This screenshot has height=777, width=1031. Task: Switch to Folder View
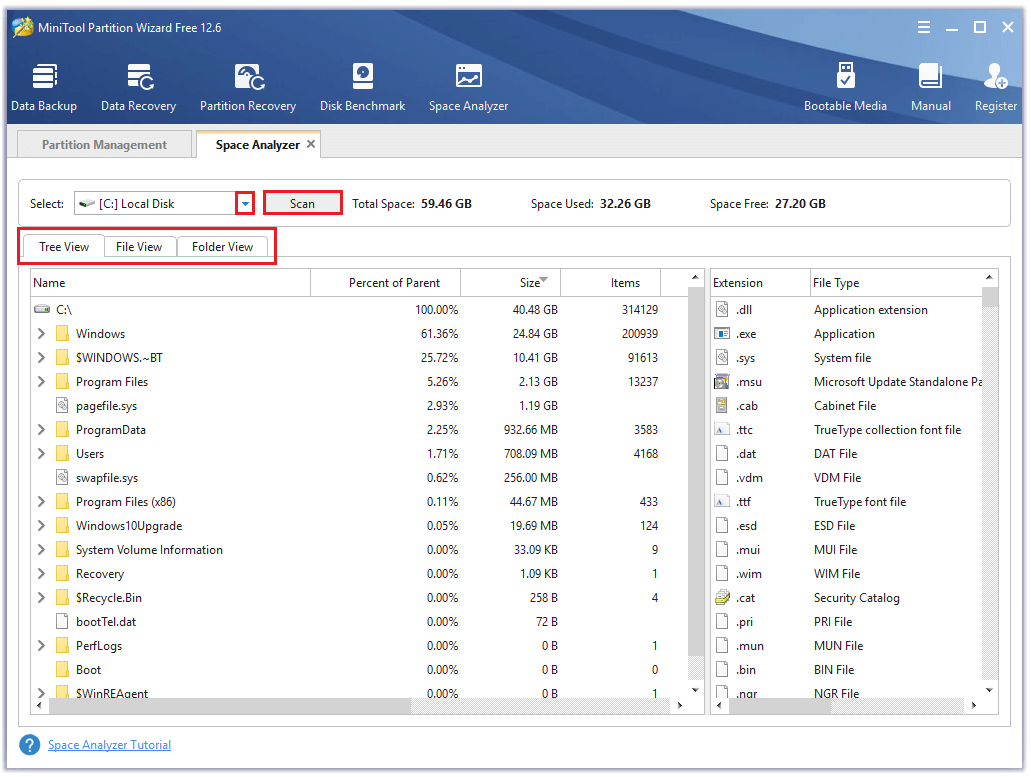point(222,247)
